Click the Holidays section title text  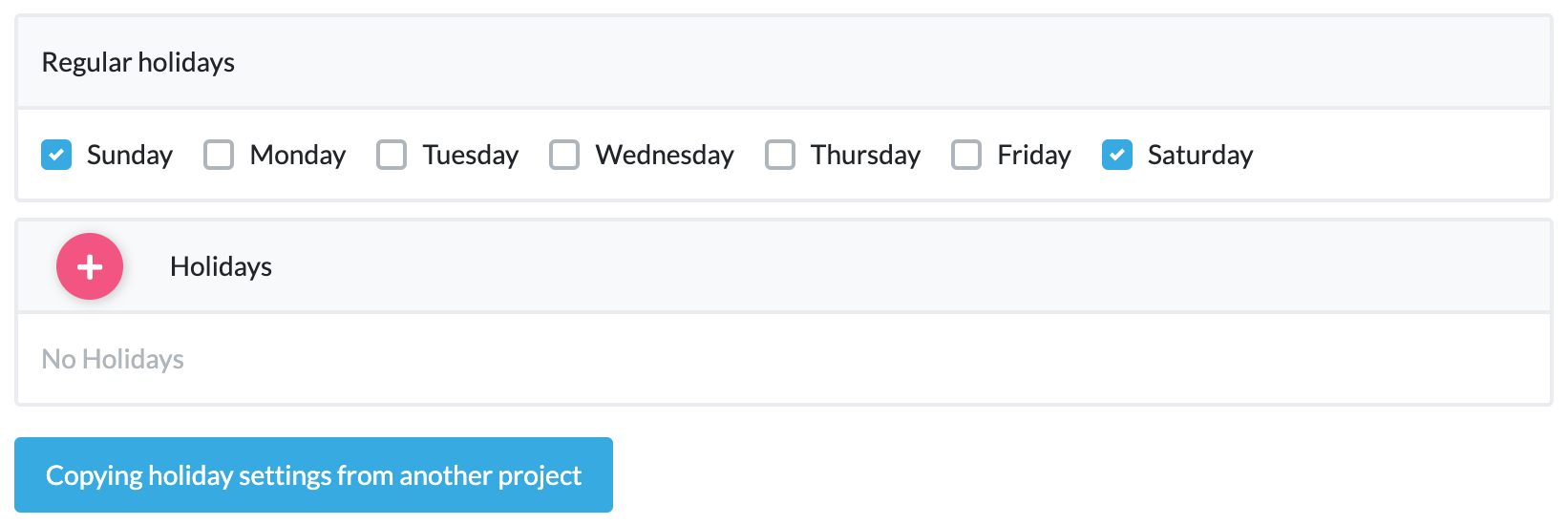(221, 266)
